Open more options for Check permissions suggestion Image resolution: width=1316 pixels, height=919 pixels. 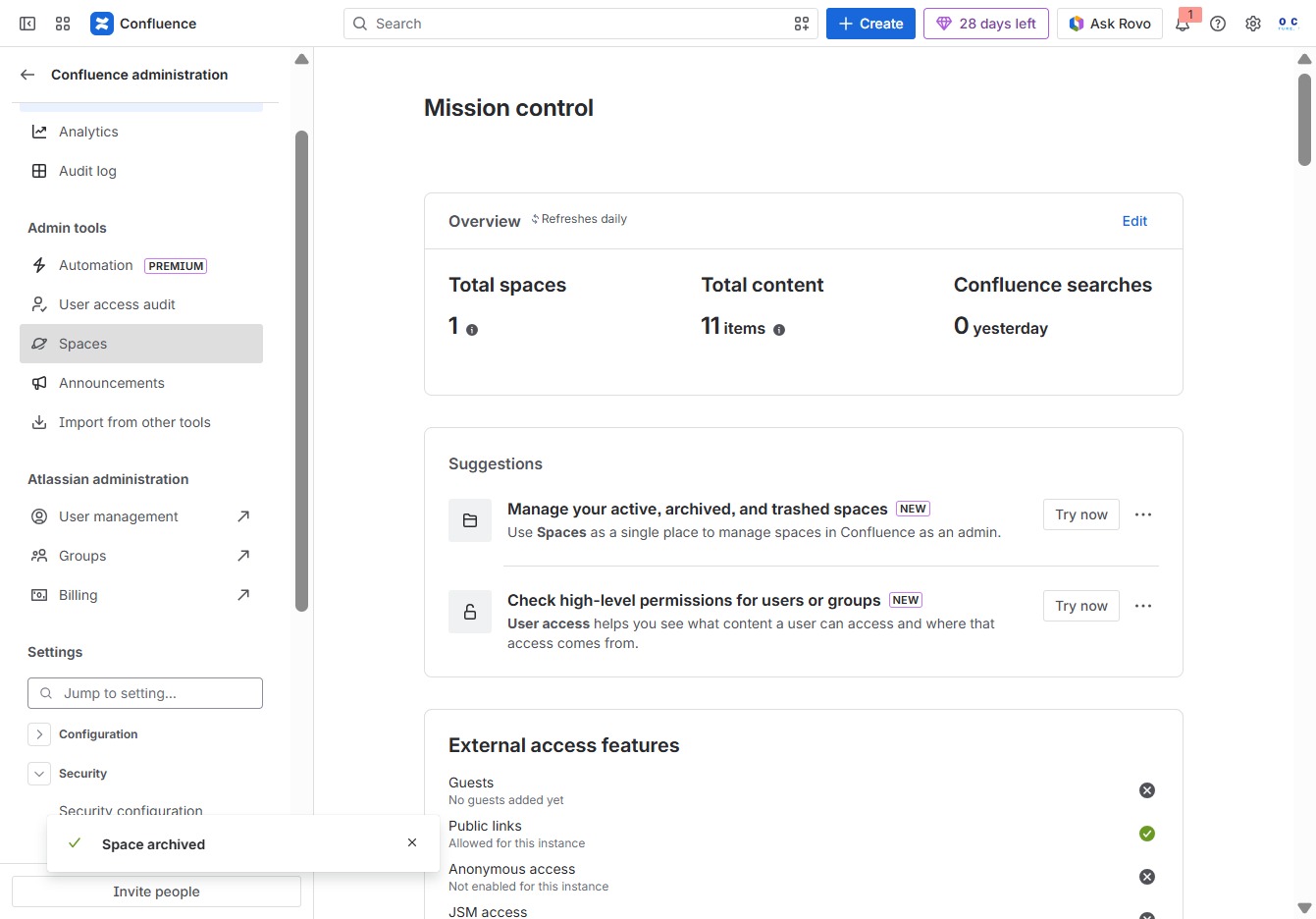(1143, 606)
